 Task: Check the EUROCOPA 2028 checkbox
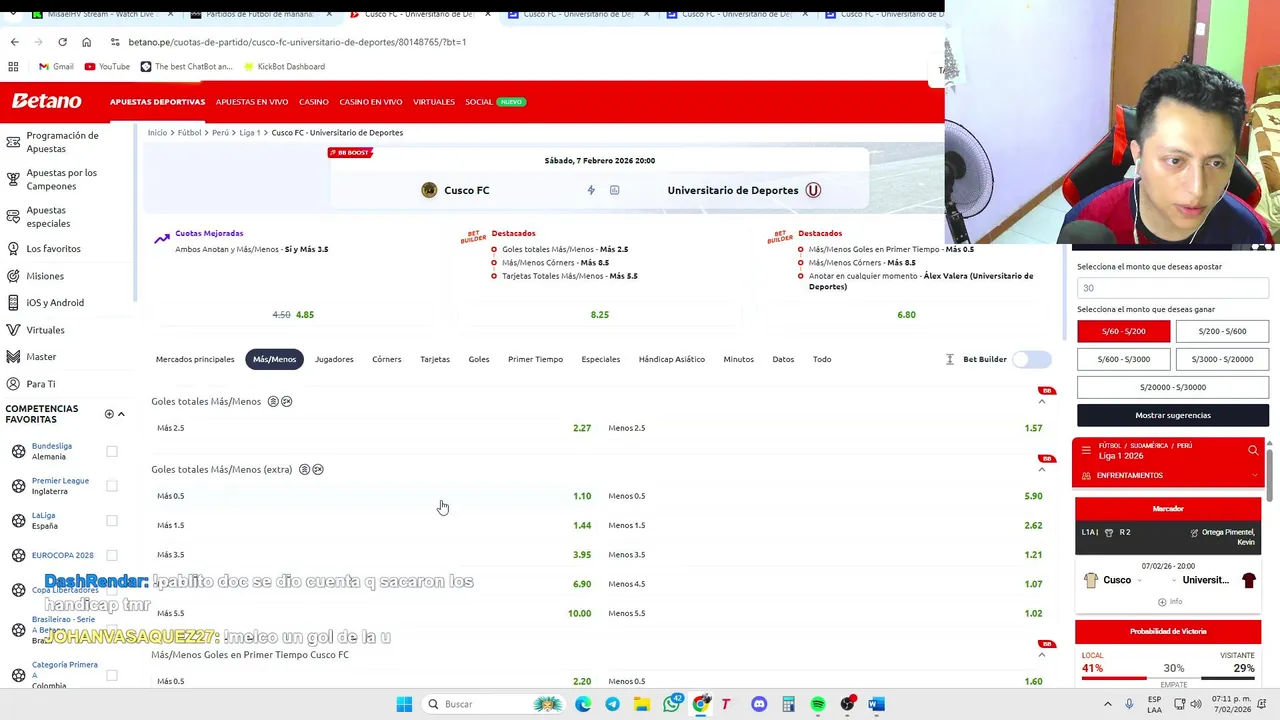112,555
